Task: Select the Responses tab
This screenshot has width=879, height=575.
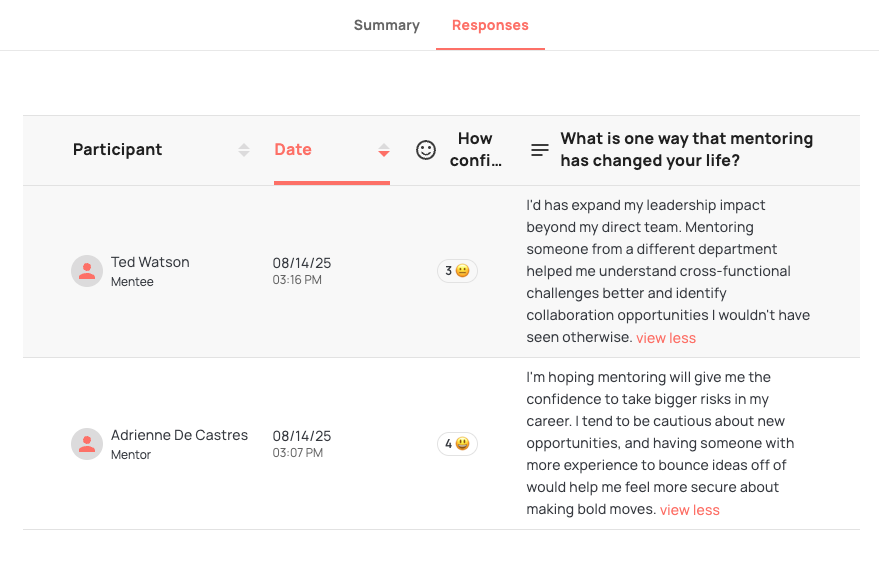Action: pyautogui.click(x=490, y=25)
